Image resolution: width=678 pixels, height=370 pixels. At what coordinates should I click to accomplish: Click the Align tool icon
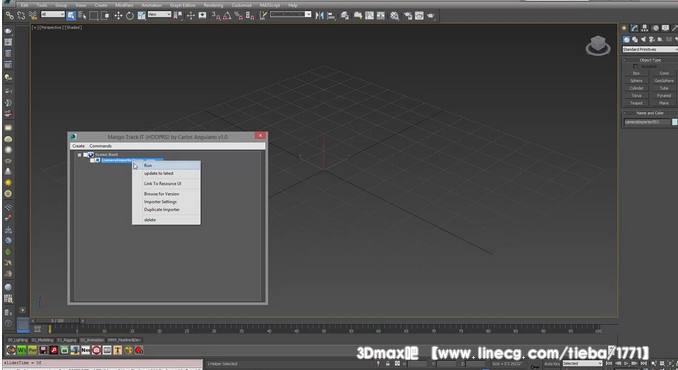(331, 16)
